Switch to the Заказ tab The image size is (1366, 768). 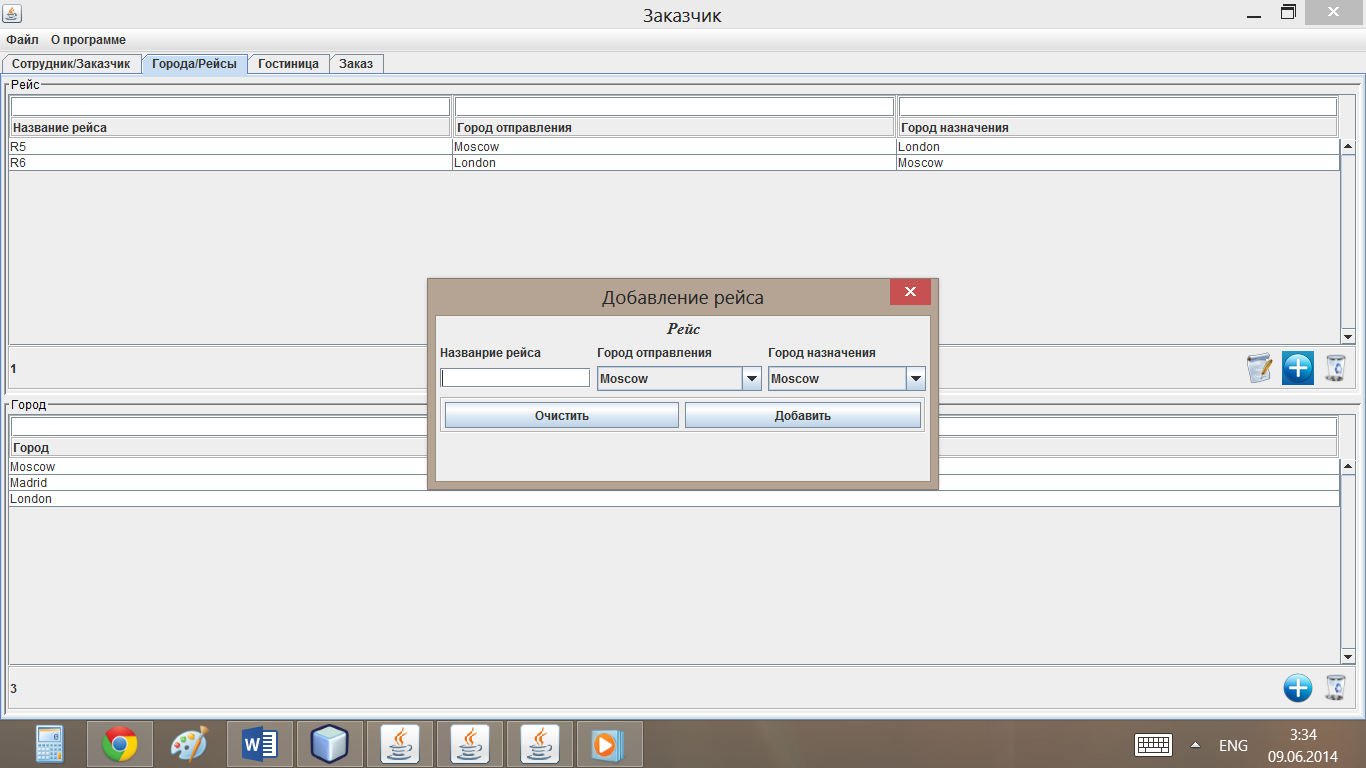click(355, 64)
